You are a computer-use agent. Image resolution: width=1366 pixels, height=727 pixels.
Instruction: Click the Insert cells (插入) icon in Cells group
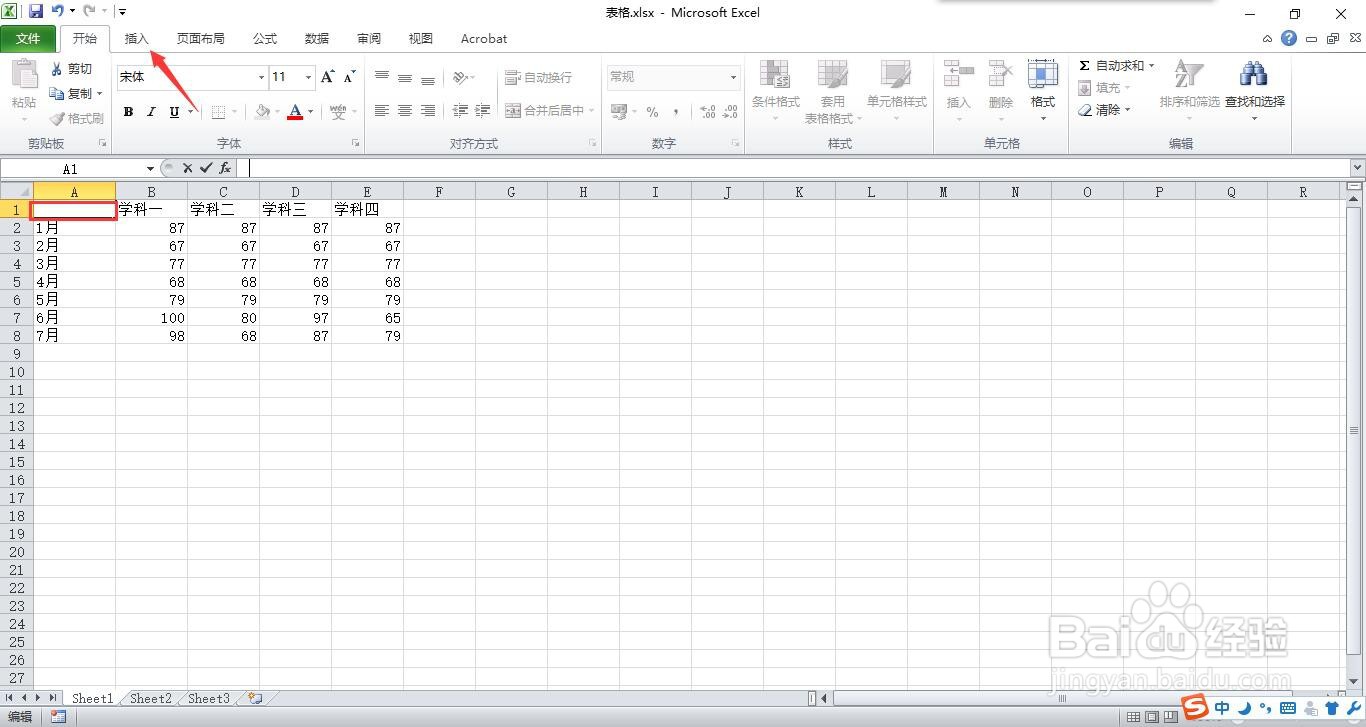point(958,75)
